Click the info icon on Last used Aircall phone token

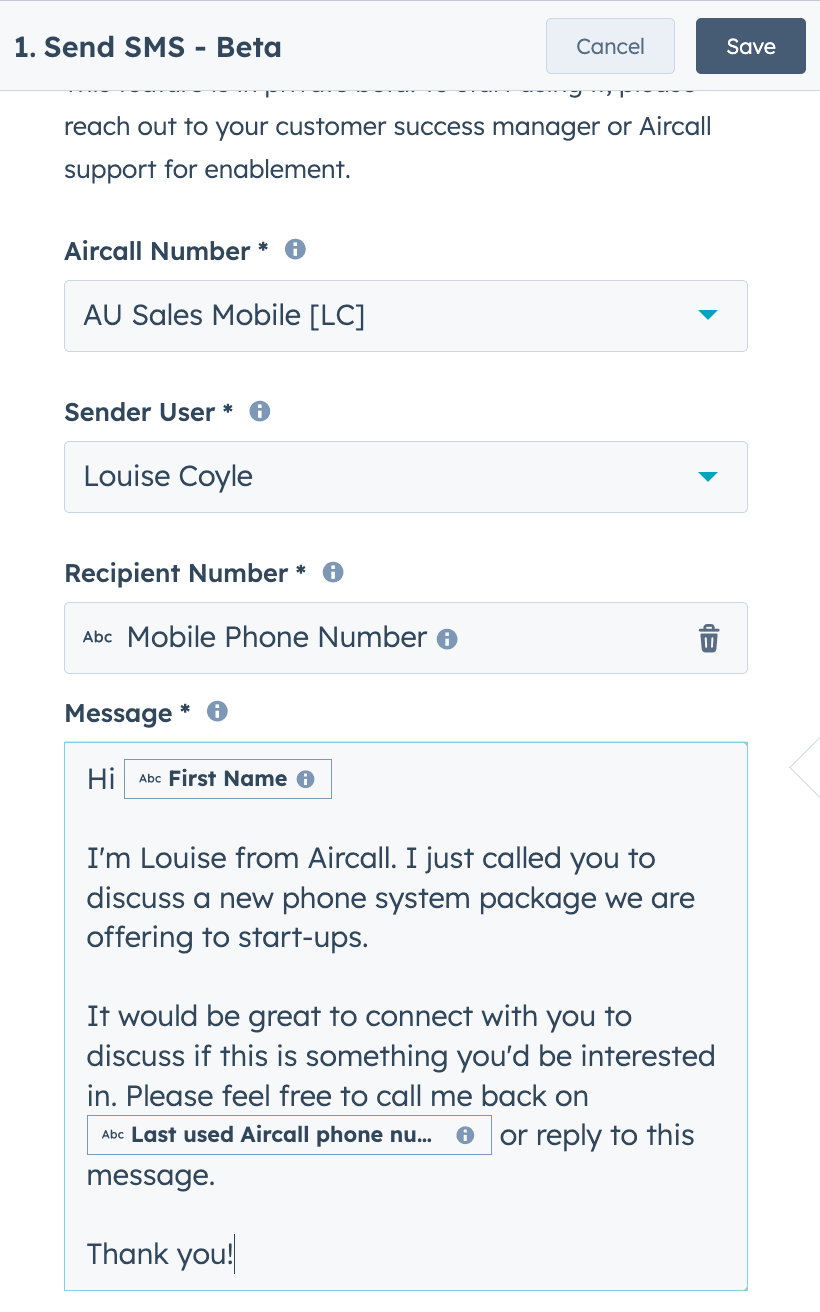point(463,1134)
